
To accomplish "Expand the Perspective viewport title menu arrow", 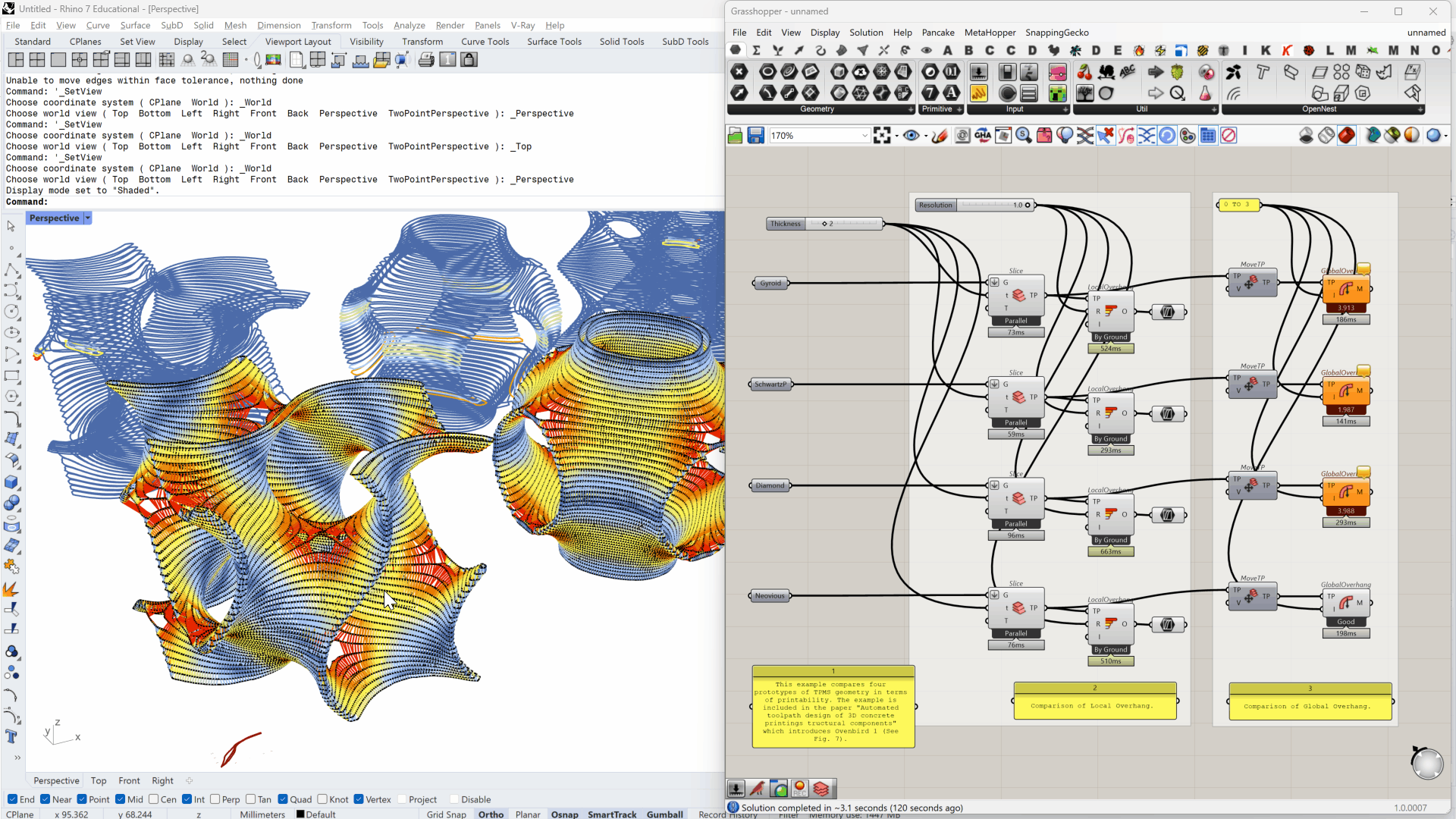I will coord(88,218).
